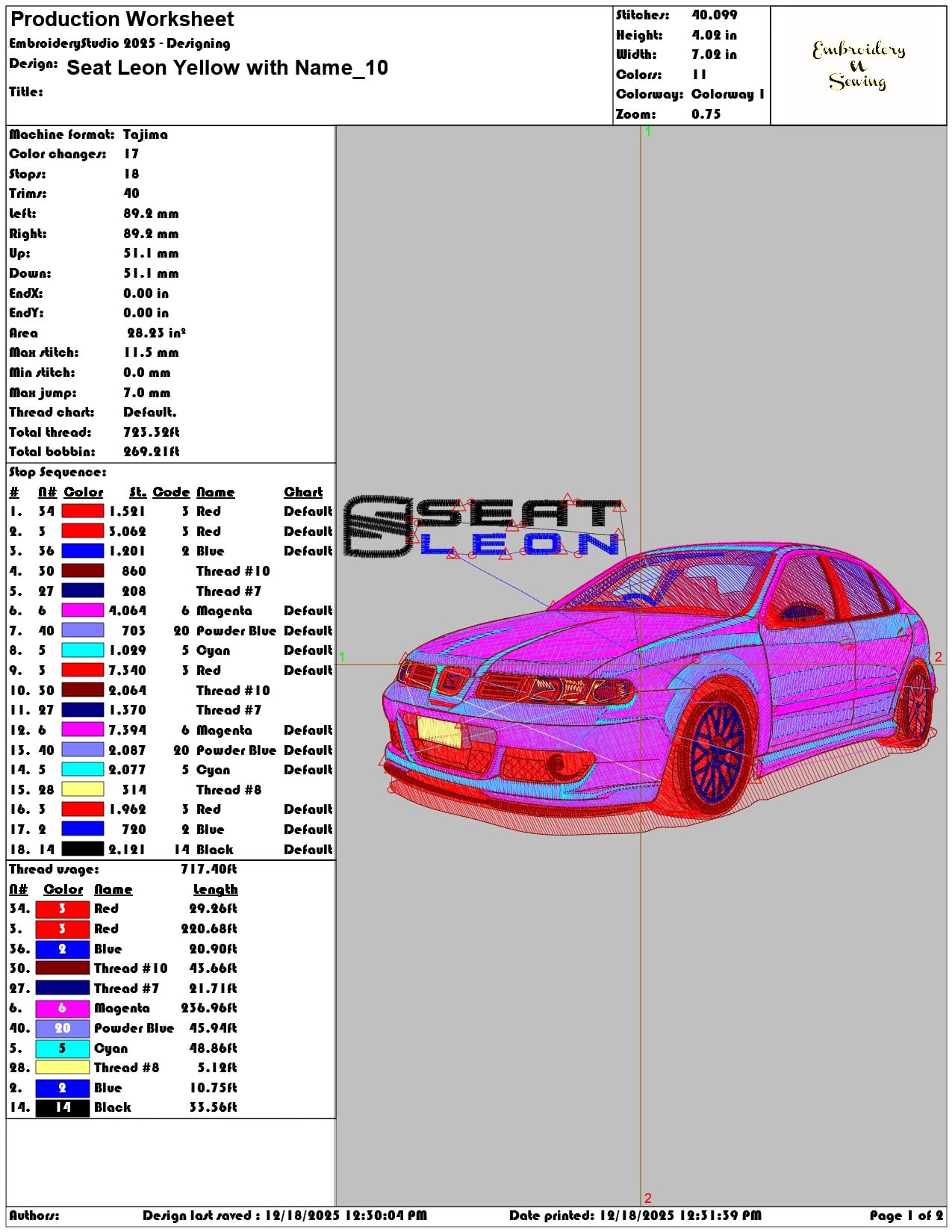Select the cyan swatch in stop row 8
The height and width of the screenshot is (1232, 952).
point(82,650)
